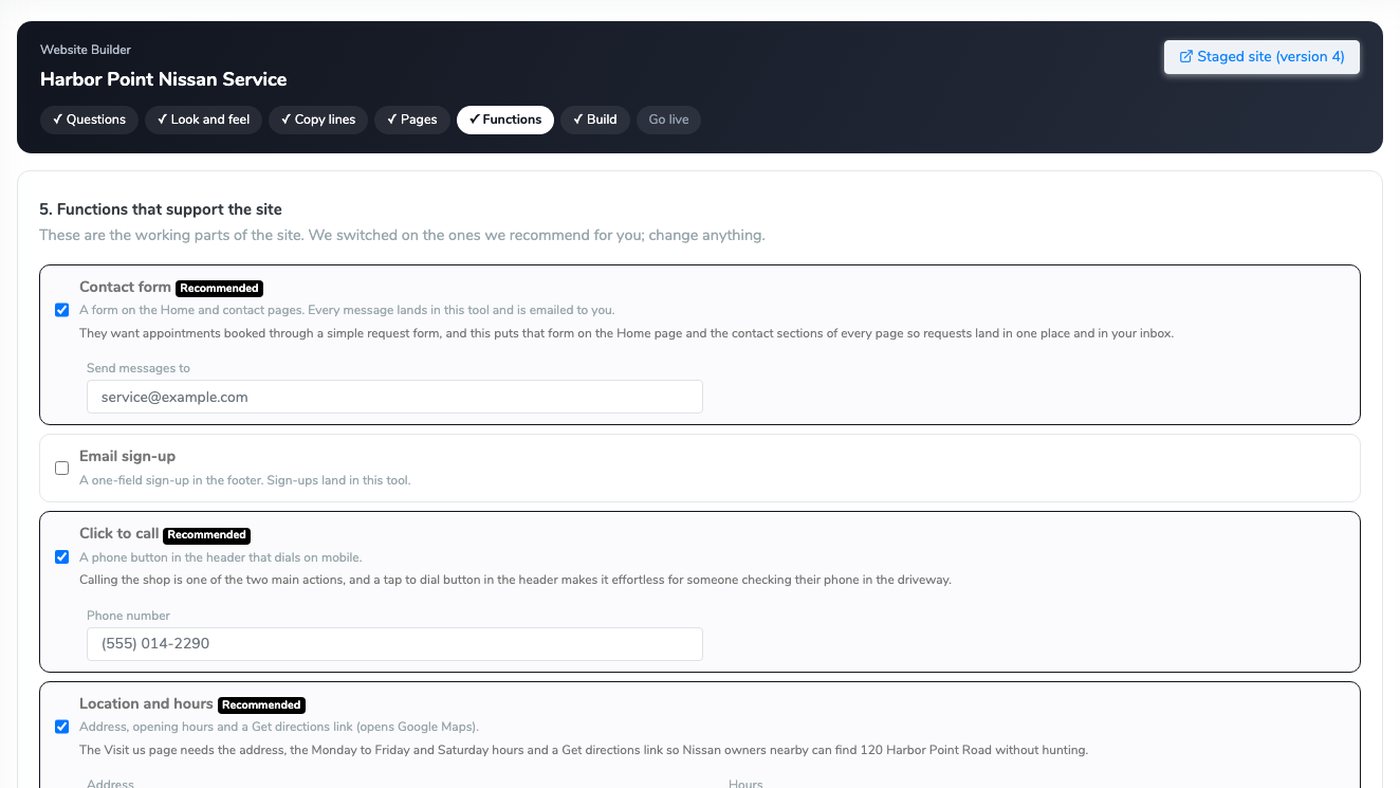Click the Location and hours heading
This screenshot has height=788, width=1400.
[146, 704]
